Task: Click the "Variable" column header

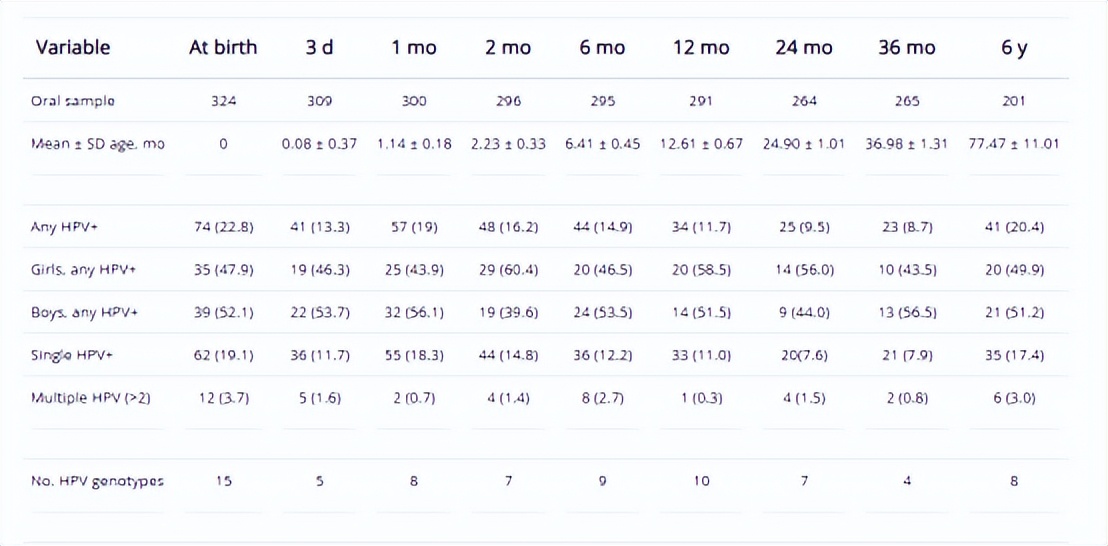Action: pos(73,47)
